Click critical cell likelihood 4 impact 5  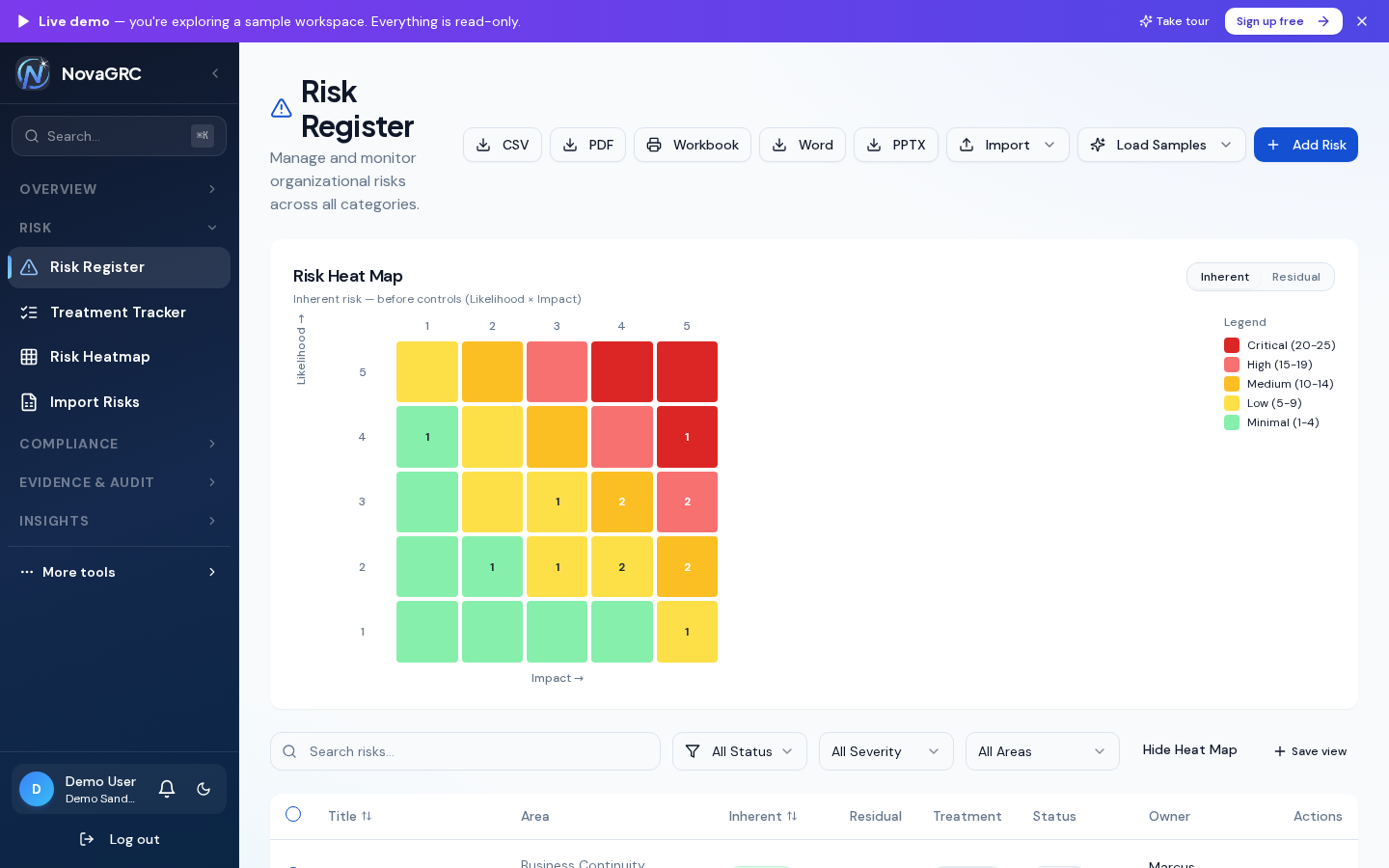pos(687,437)
